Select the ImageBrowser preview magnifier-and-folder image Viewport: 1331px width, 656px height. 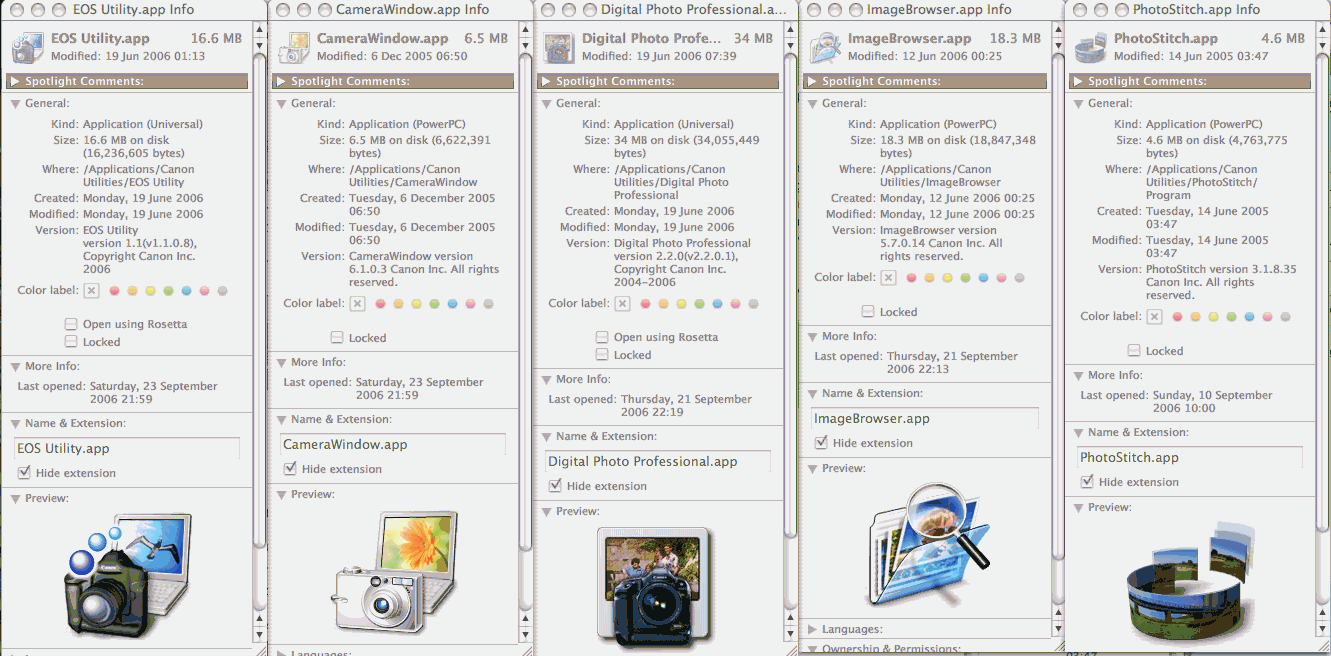930,545
